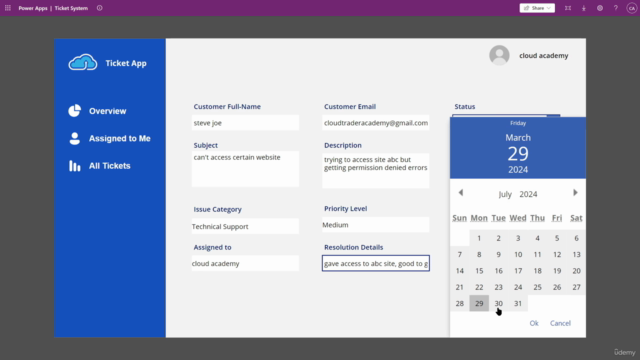Select July 4 in the calendar
The width and height of the screenshot is (640, 360).
[x=538, y=238]
